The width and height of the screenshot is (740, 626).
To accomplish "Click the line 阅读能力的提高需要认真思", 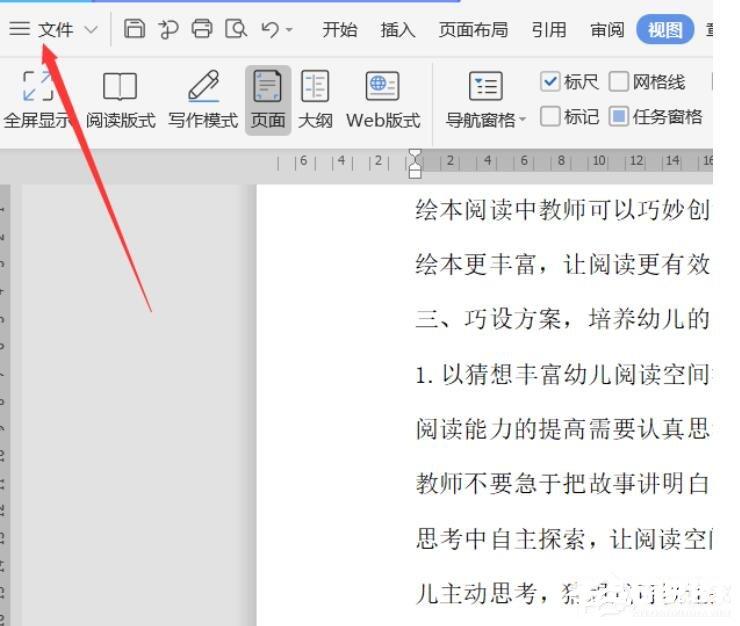I will [563, 429].
